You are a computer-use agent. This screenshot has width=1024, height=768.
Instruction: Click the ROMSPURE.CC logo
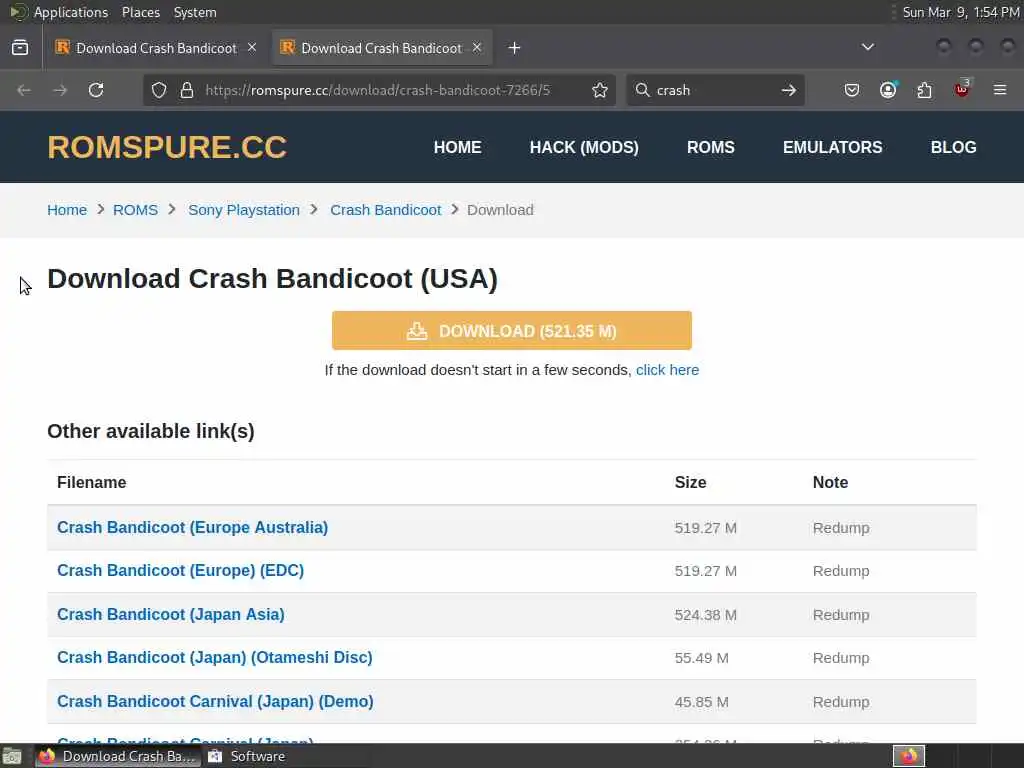click(167, 147)
